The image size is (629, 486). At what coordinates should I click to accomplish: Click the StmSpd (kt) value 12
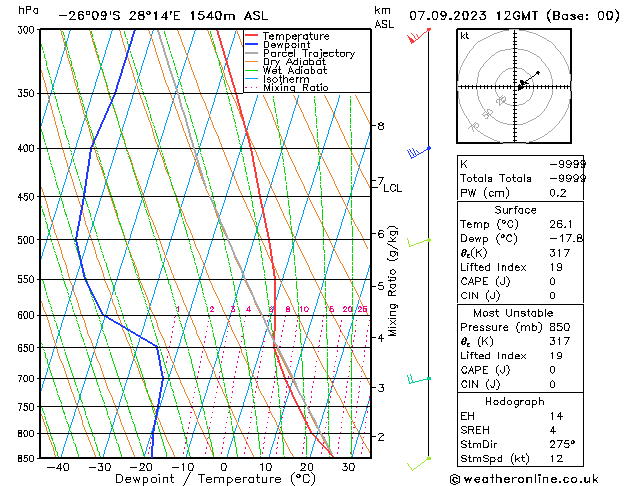tap(556, 459)
